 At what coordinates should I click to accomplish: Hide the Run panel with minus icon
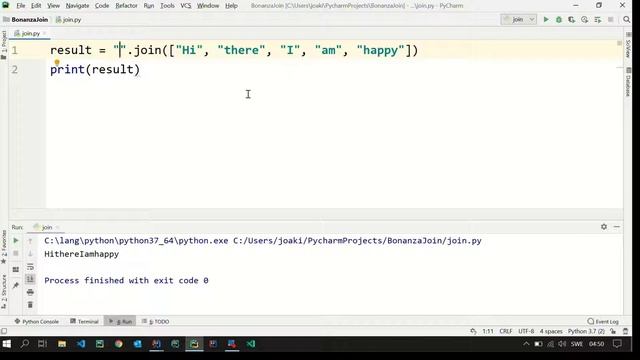[617, 227]
